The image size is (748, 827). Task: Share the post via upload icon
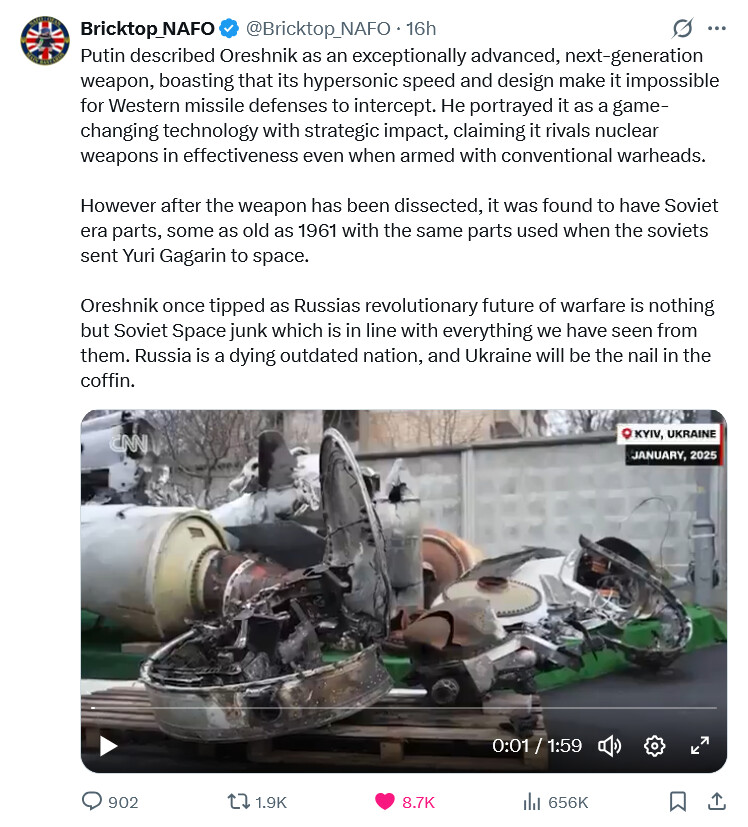point(716,802)
